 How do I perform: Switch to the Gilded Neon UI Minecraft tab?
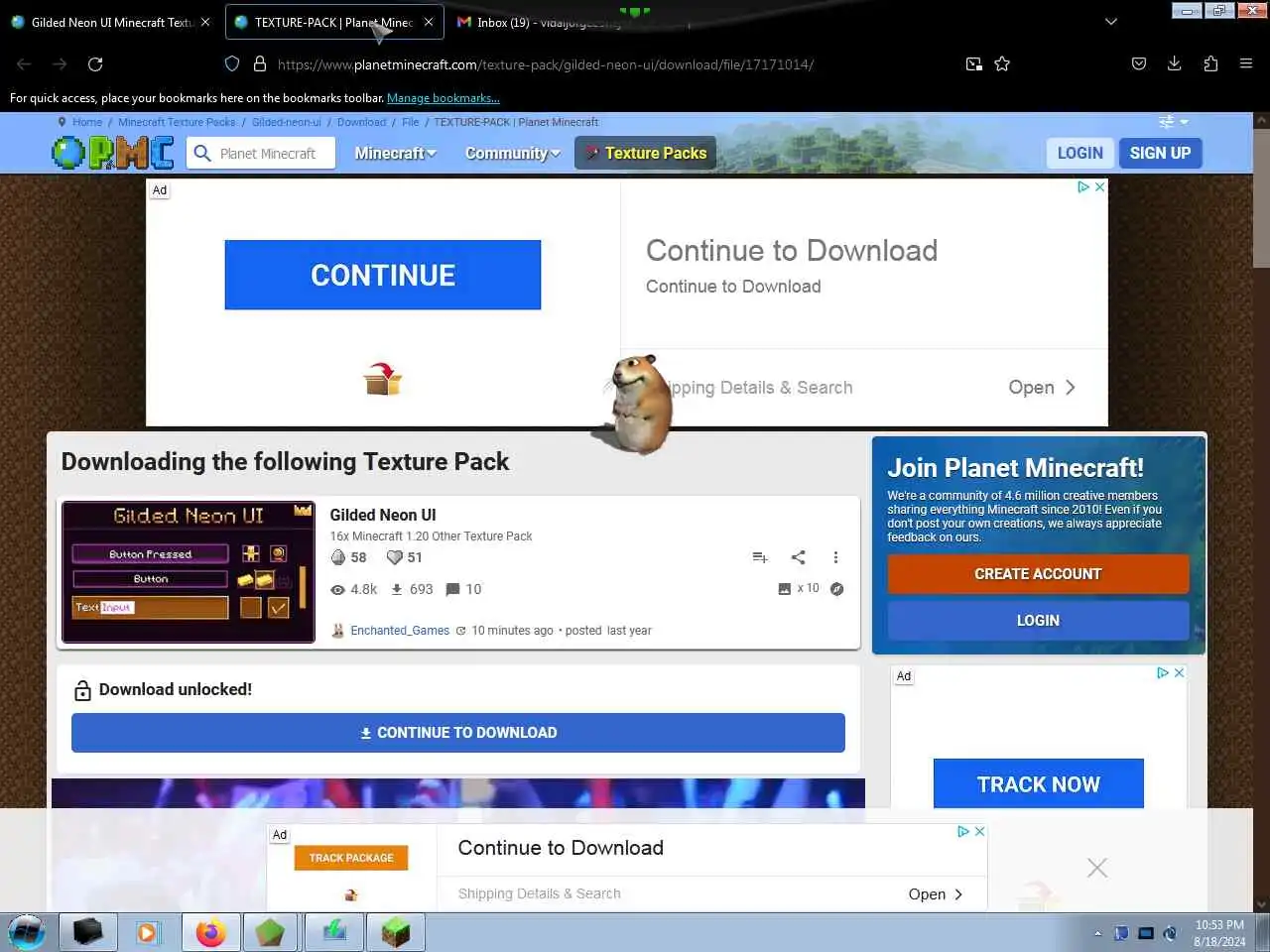(x=112, y=22)
